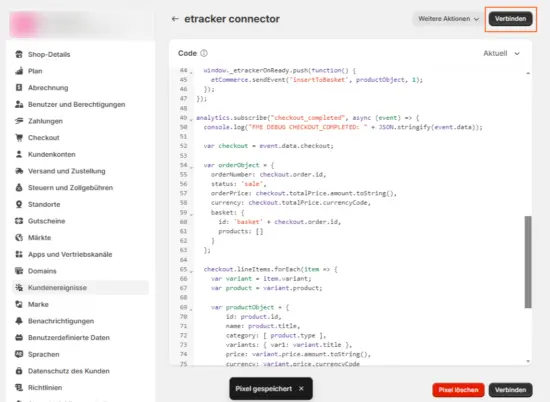Click the top Verbinden button

[x=510, y=19]
